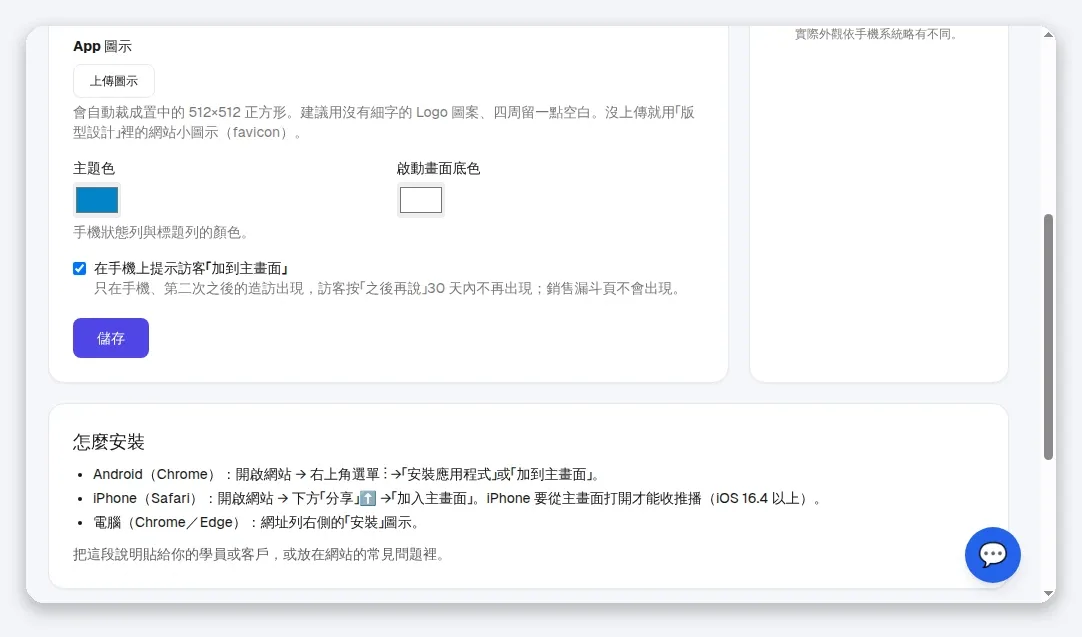
Task: Click the 主題色 label text
Action: (x=94, y=168)
